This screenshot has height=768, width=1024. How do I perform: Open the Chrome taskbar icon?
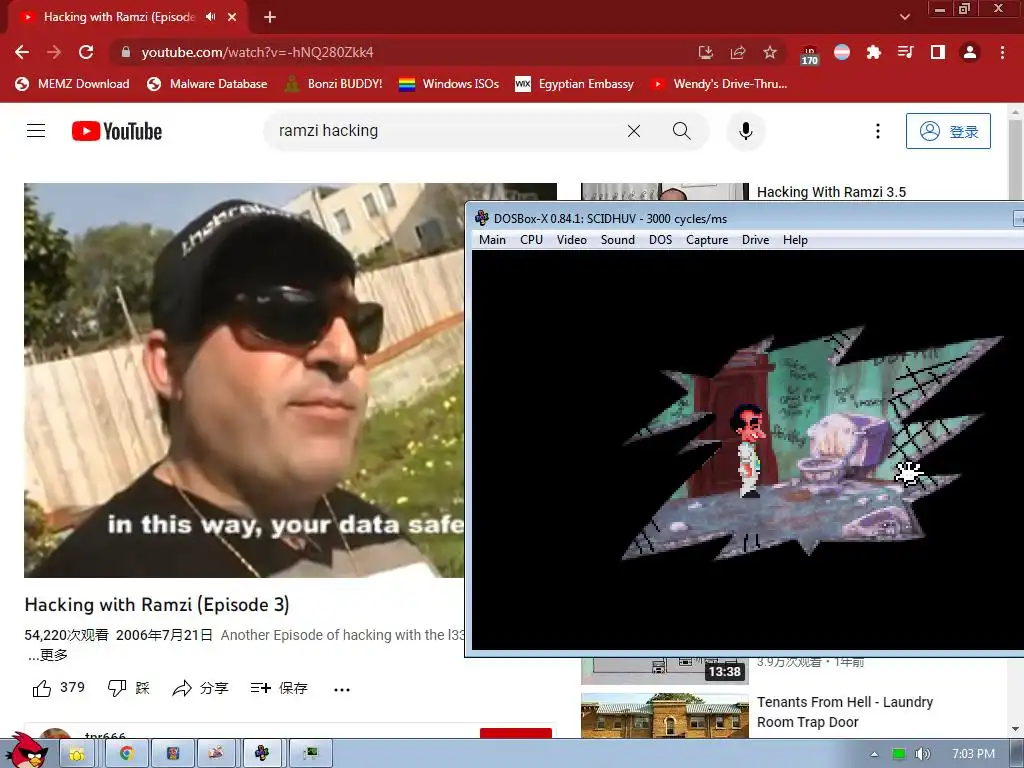tap(127, 754)
